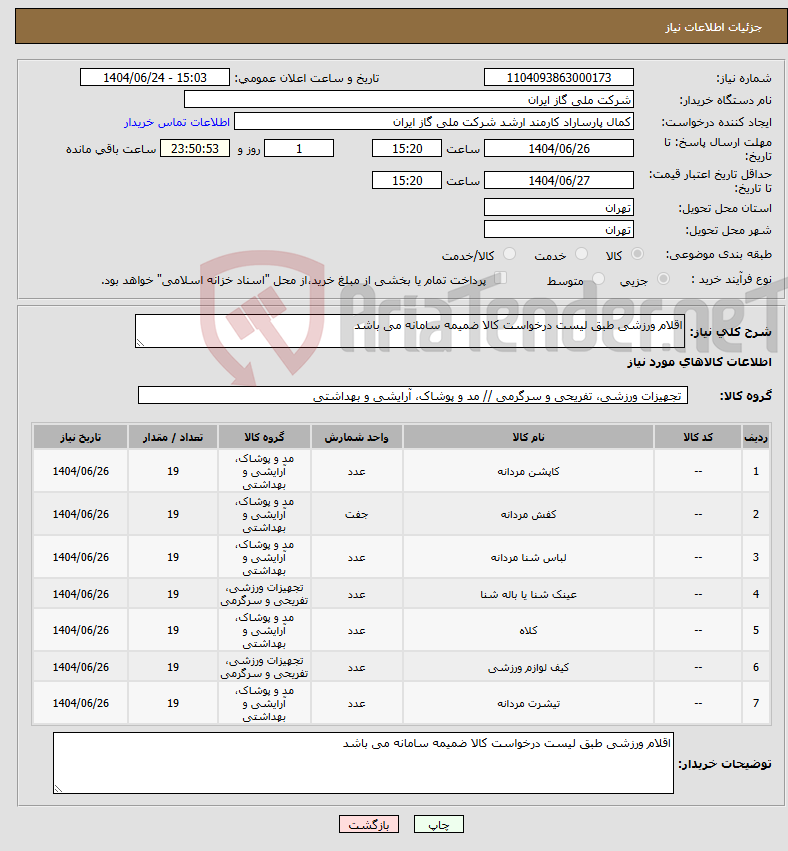Select the کالا/خدمت radio button
The image size is (788, 851).
tap(509, 254)
